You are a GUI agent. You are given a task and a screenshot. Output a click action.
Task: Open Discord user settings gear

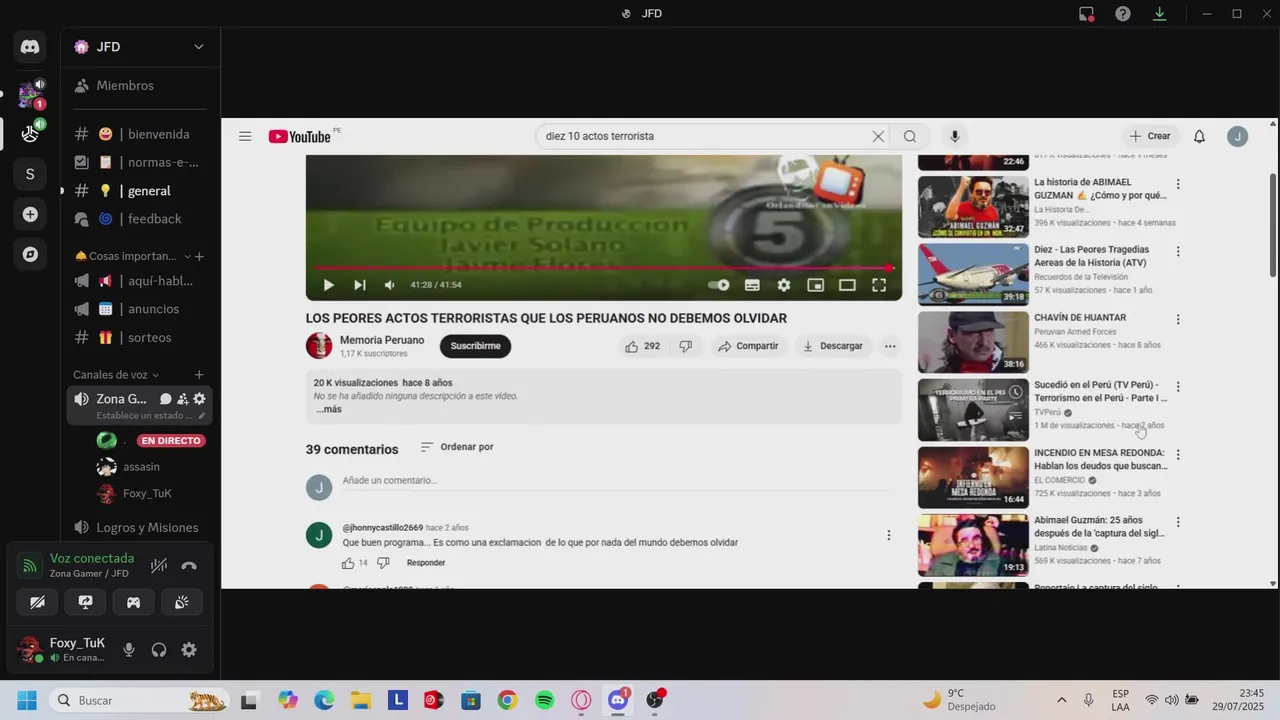coord(189,650)
